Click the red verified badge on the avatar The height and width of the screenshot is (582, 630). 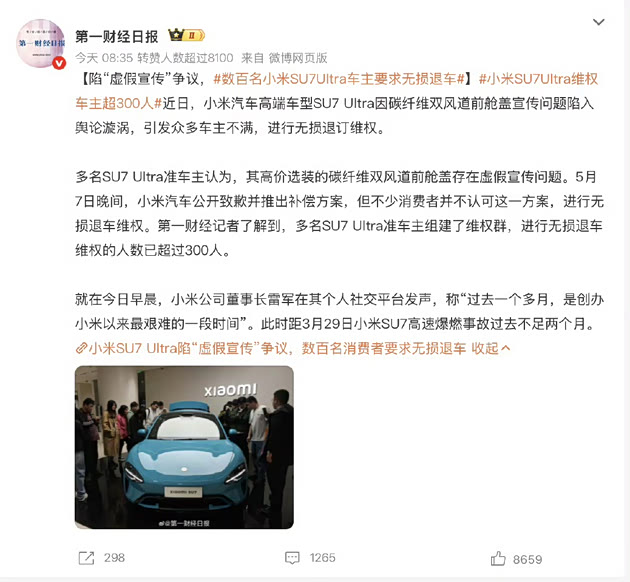click(59, 63)
